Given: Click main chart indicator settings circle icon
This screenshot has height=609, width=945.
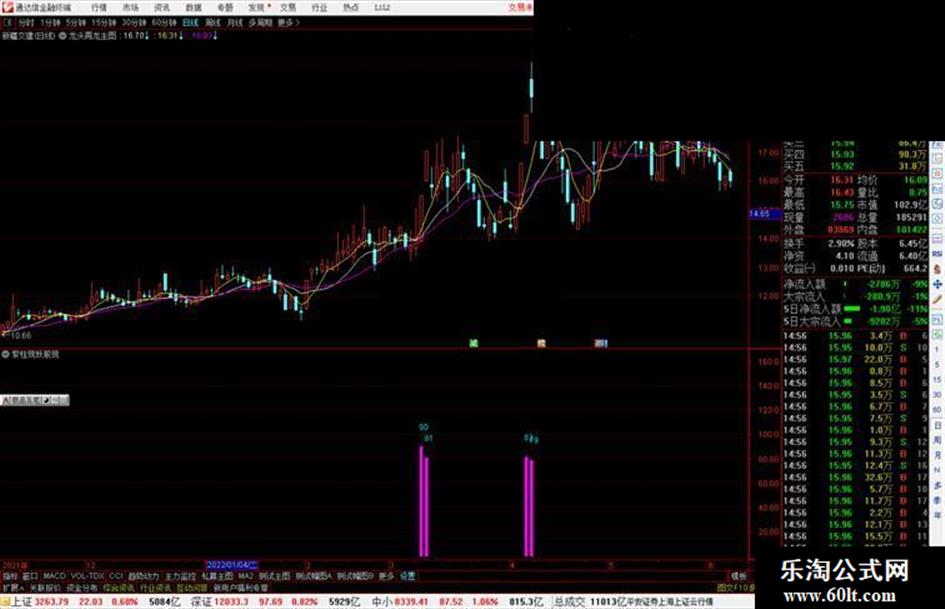Looking at the screenshot, I should point(63,36).
